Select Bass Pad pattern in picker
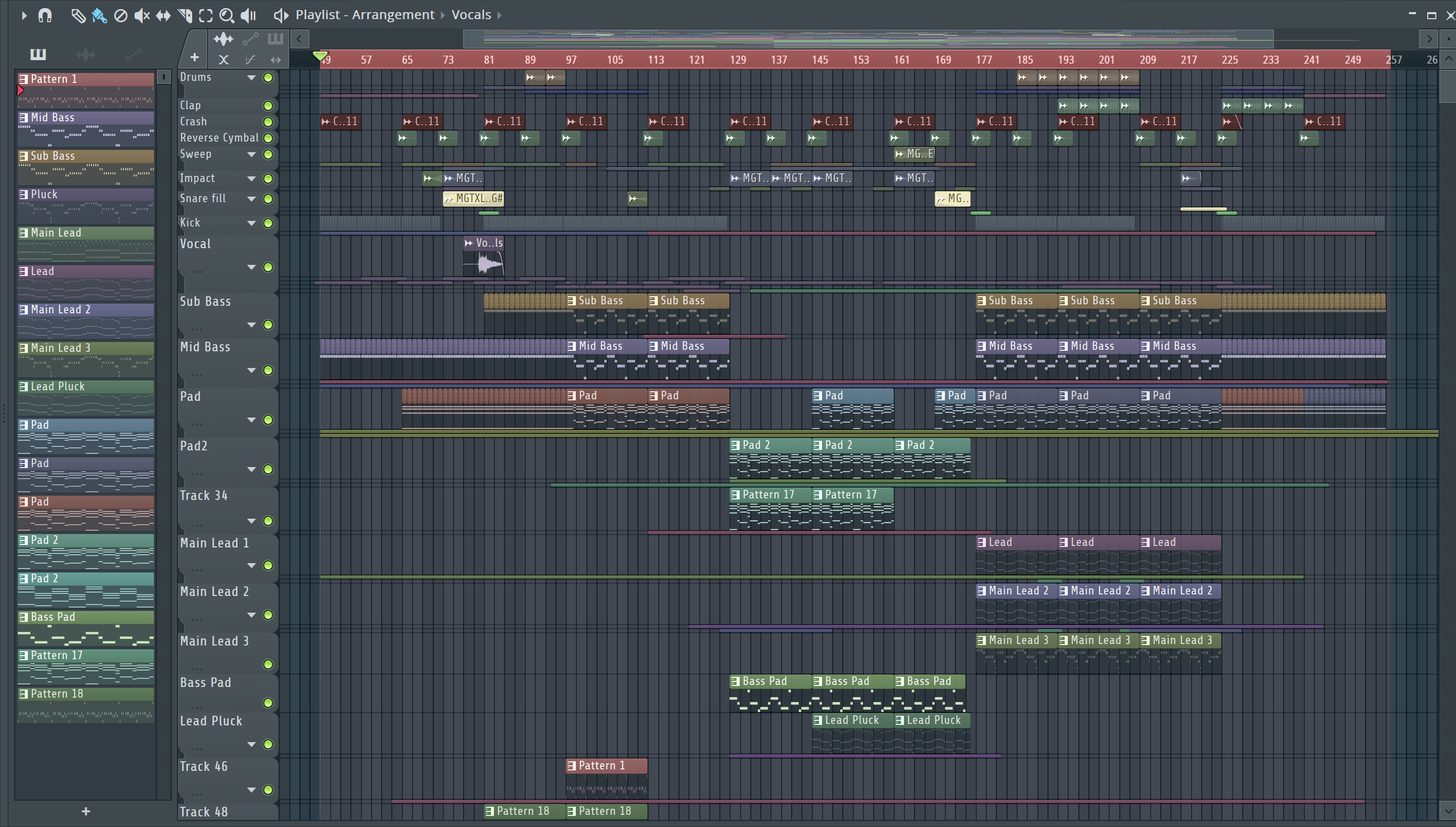Viewport: 1456px width, 827px height. pyautogui.click(x=86, y=628)
